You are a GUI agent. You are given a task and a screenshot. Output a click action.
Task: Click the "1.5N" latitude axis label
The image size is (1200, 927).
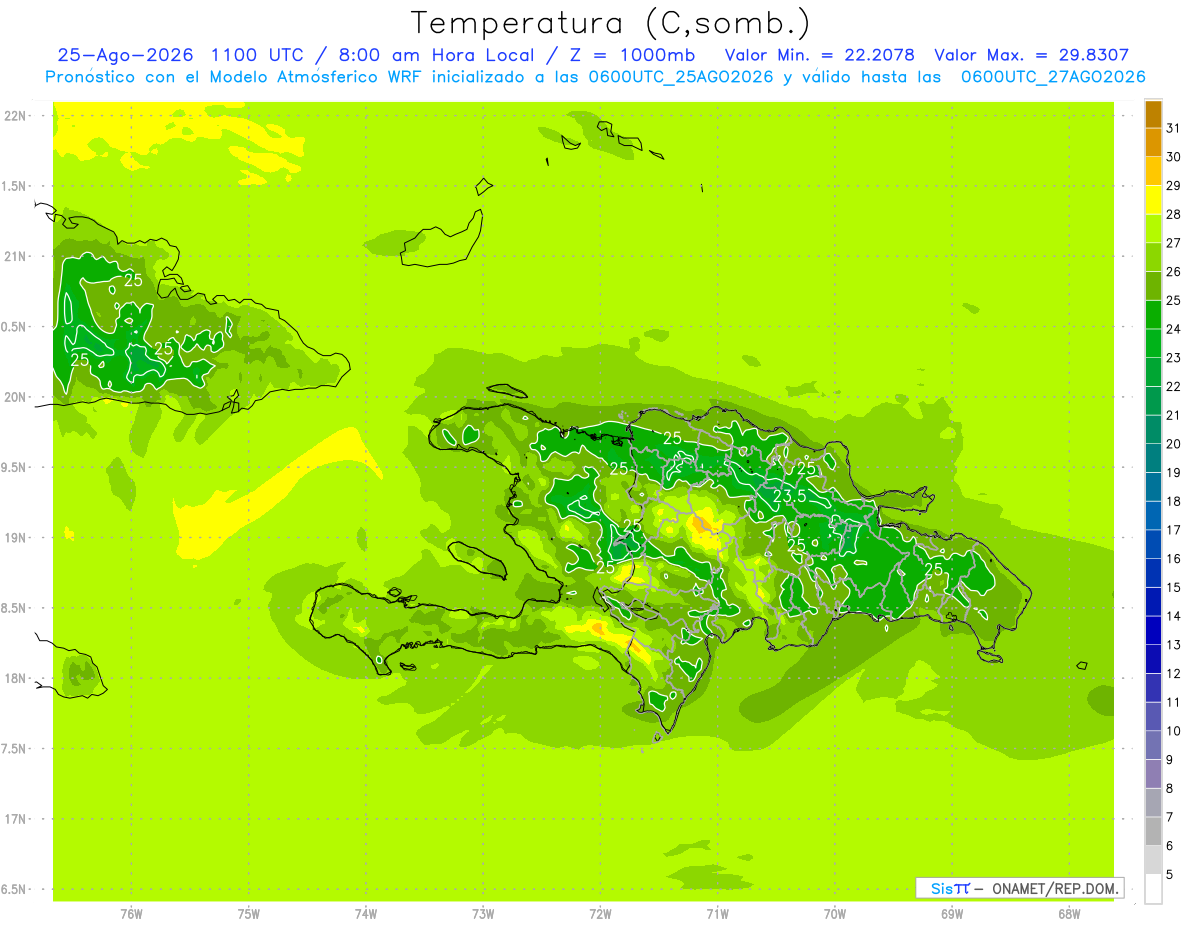point(14,186)
